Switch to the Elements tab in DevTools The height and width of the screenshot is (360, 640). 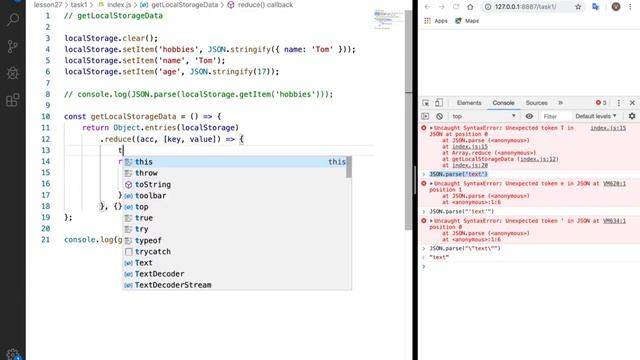(x=469, y=103)
